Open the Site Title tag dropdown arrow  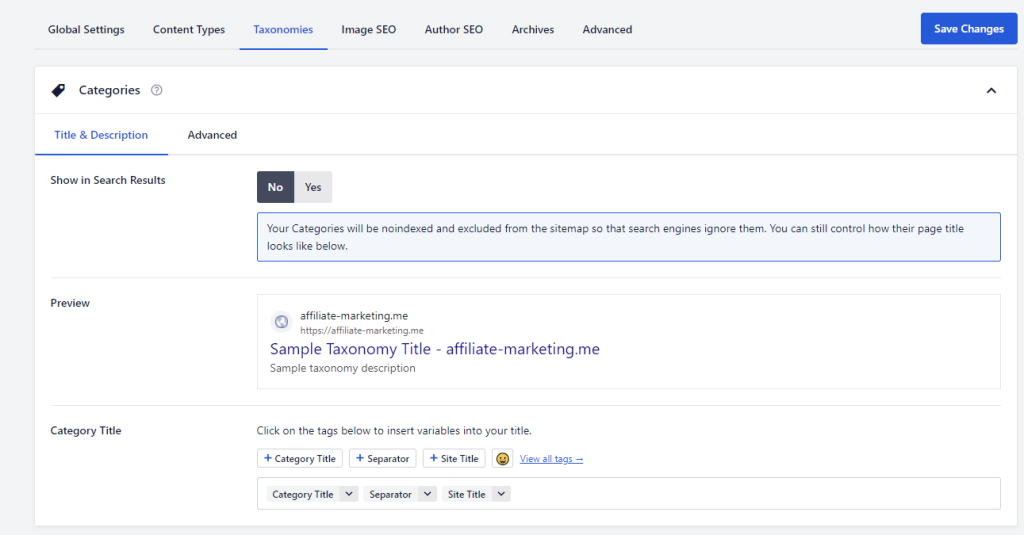tap(501, 494)
